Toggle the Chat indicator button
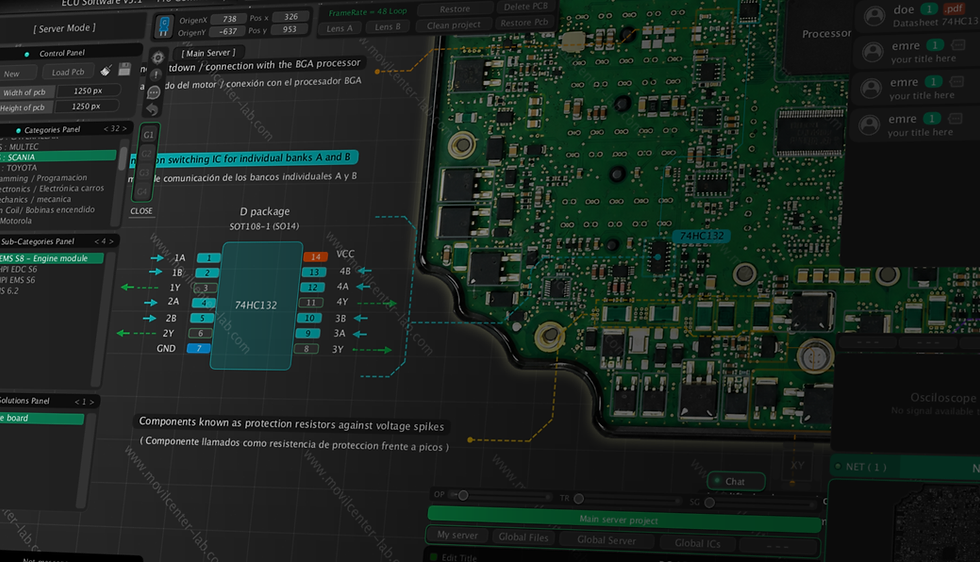This screenshot has width=980, height=562. point(736,481)
